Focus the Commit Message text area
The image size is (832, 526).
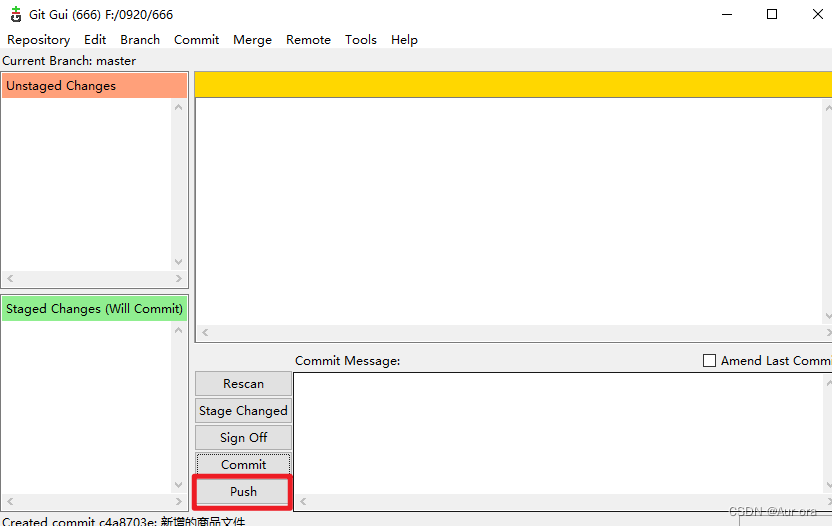point(558,433)
